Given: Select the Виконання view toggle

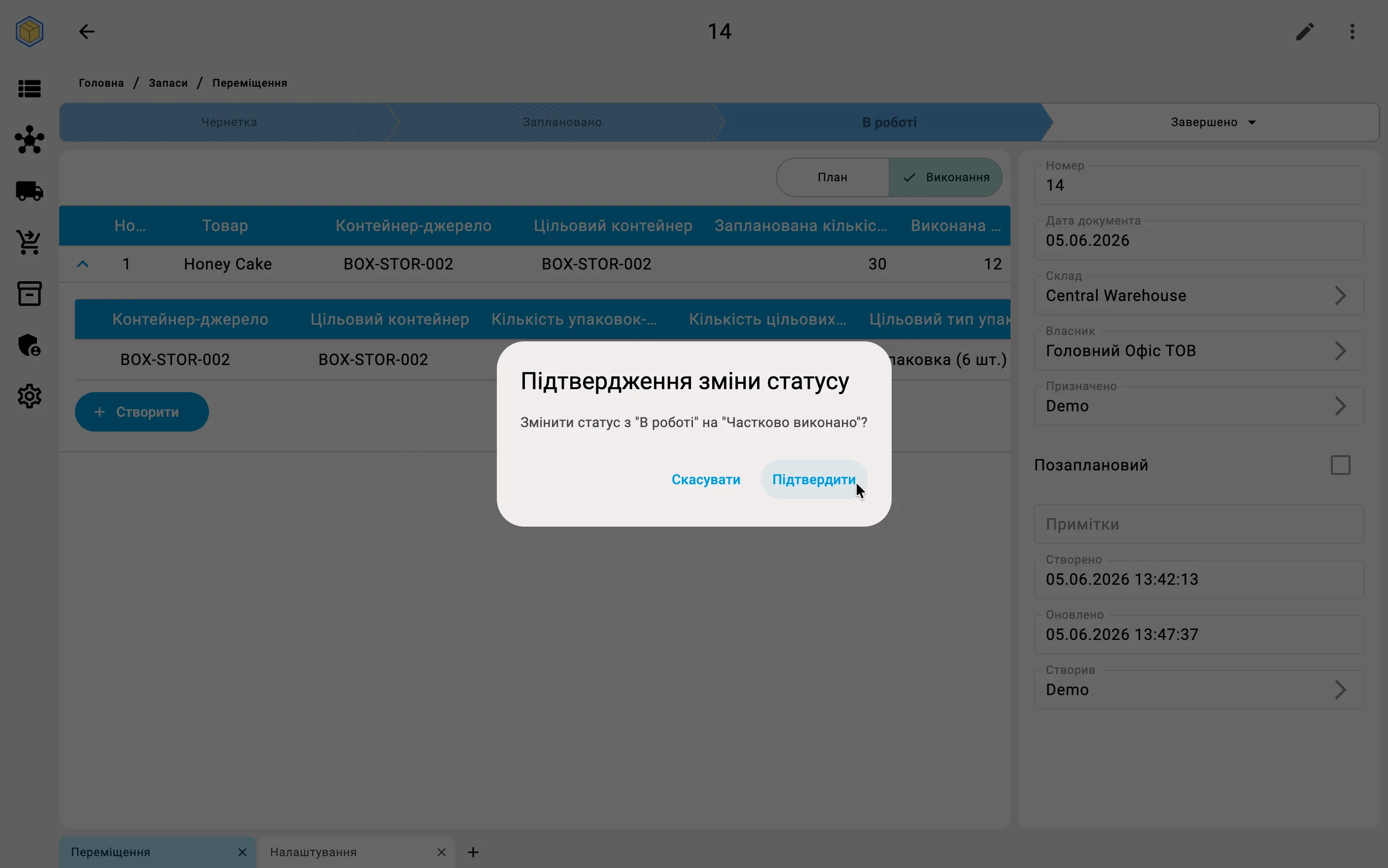Looking at the screenshot, I should click(945, 177).
